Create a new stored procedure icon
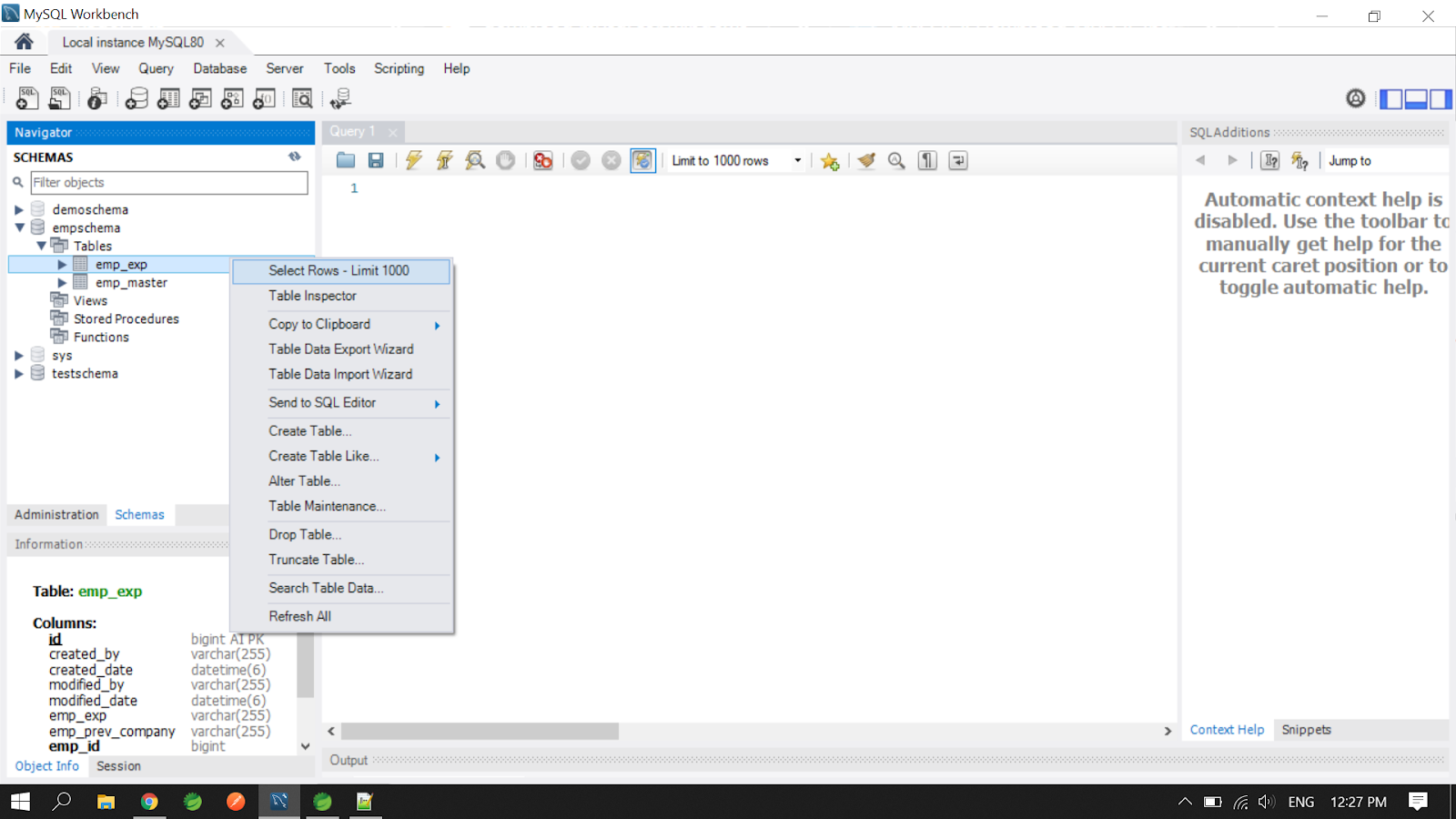1456x819 pixels. [x=232, y=98]
